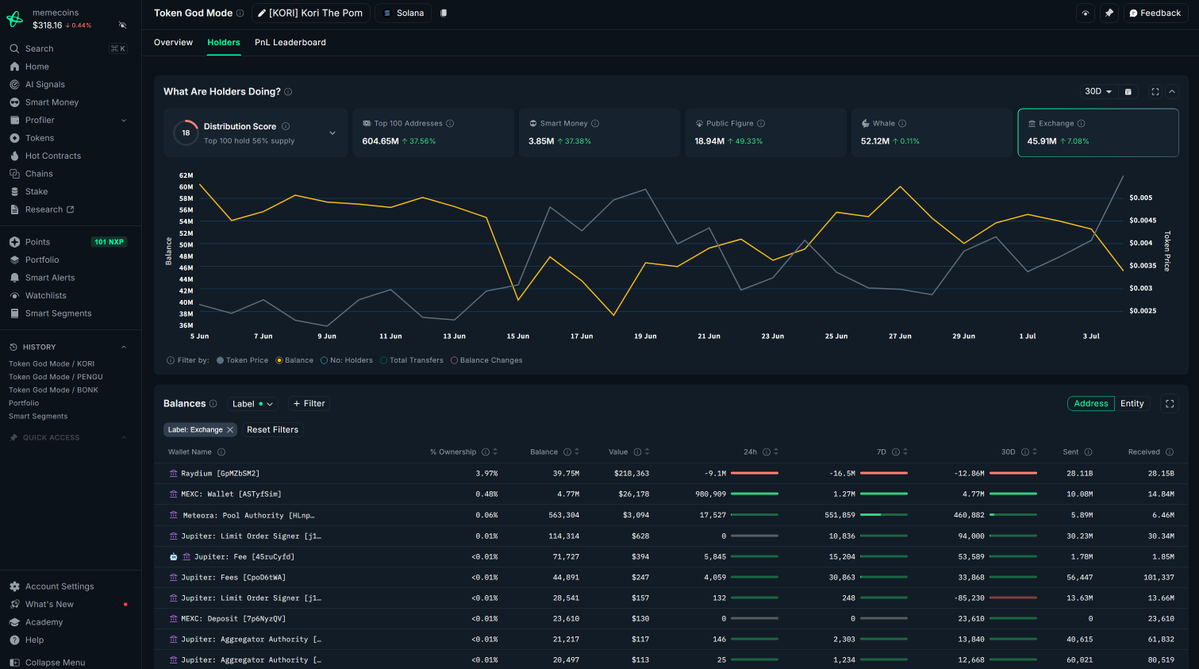The height and width of the screenshot is (669, 1199).
Task: Go to Smart Money section
Action: 51,102
